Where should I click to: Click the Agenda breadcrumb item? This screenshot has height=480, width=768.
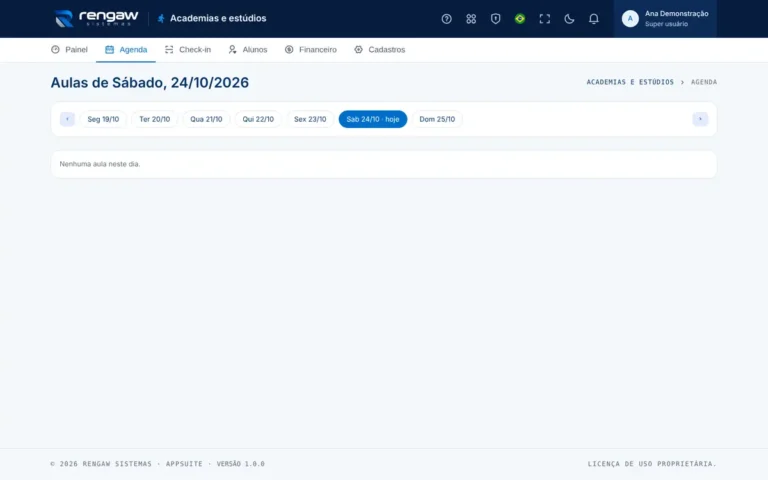click(x=704, y=82)
